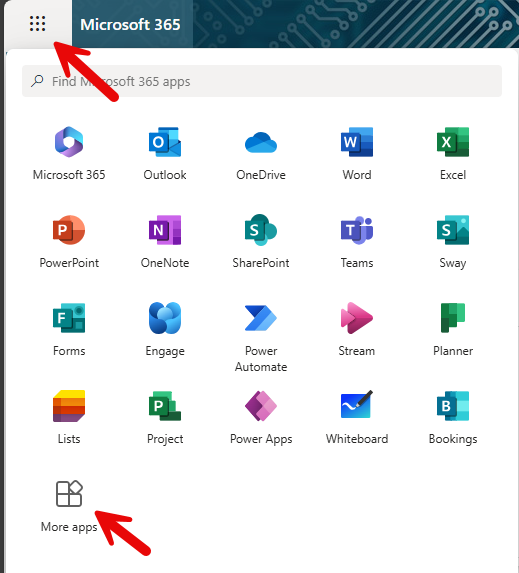Open Power Apps
Image resolution: width=519 pixels, height=573 pixels.
tap(261, 406)
